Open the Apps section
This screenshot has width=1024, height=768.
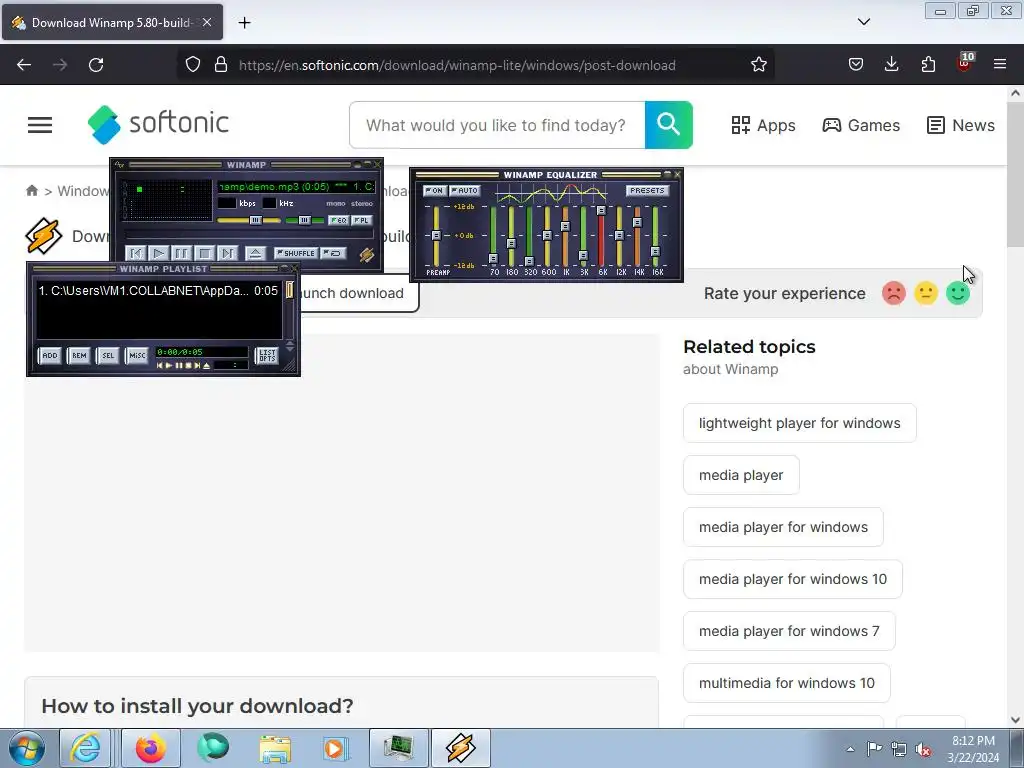763,125
